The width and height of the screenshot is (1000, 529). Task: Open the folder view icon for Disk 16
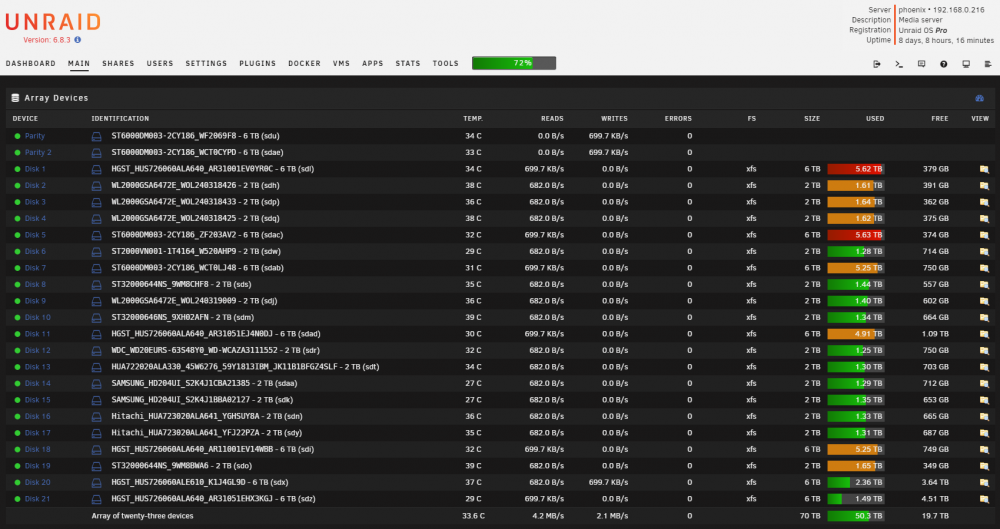pos(984,417)
